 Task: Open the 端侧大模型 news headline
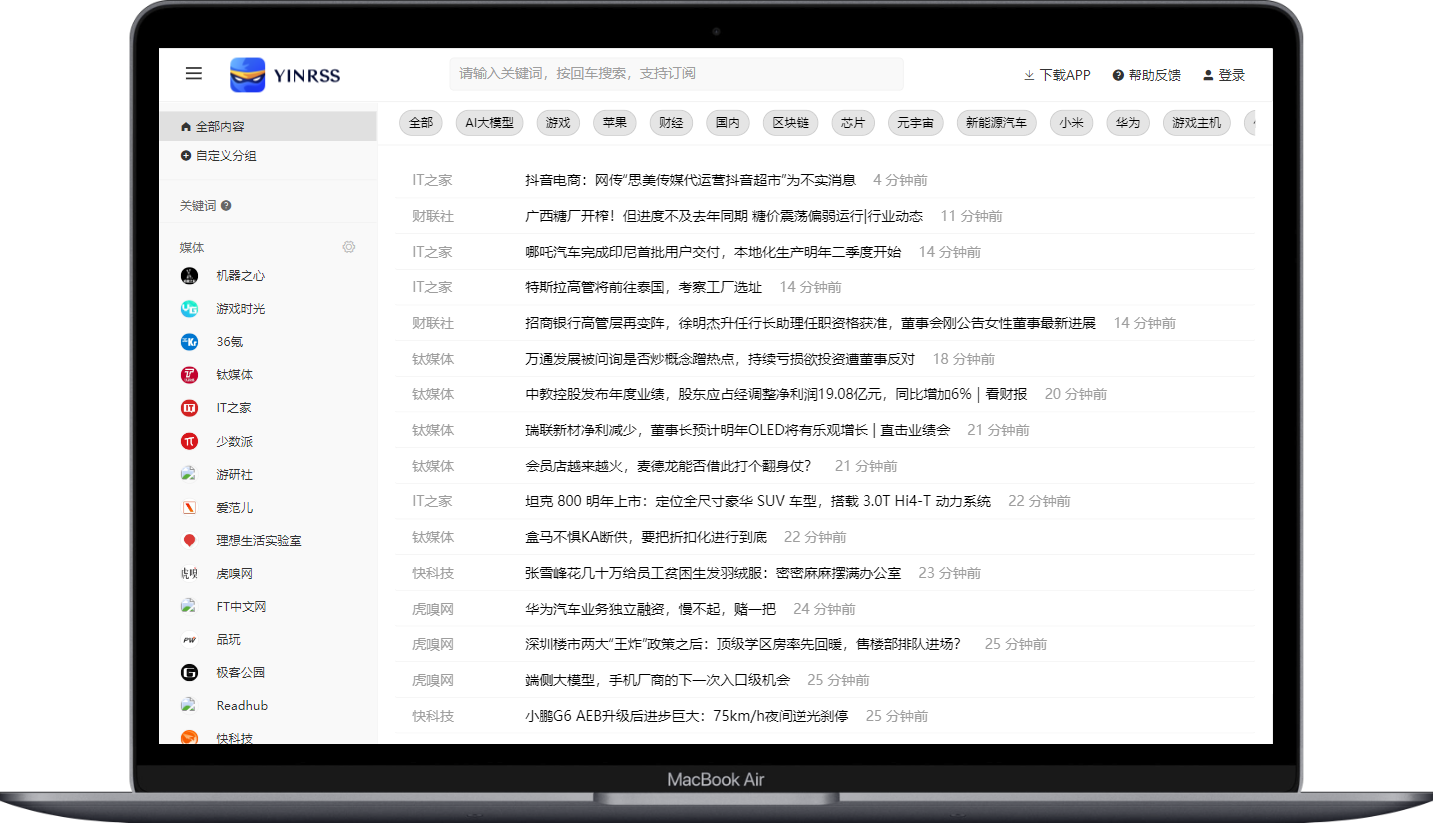pyautogui.click(x=658, y=680)
